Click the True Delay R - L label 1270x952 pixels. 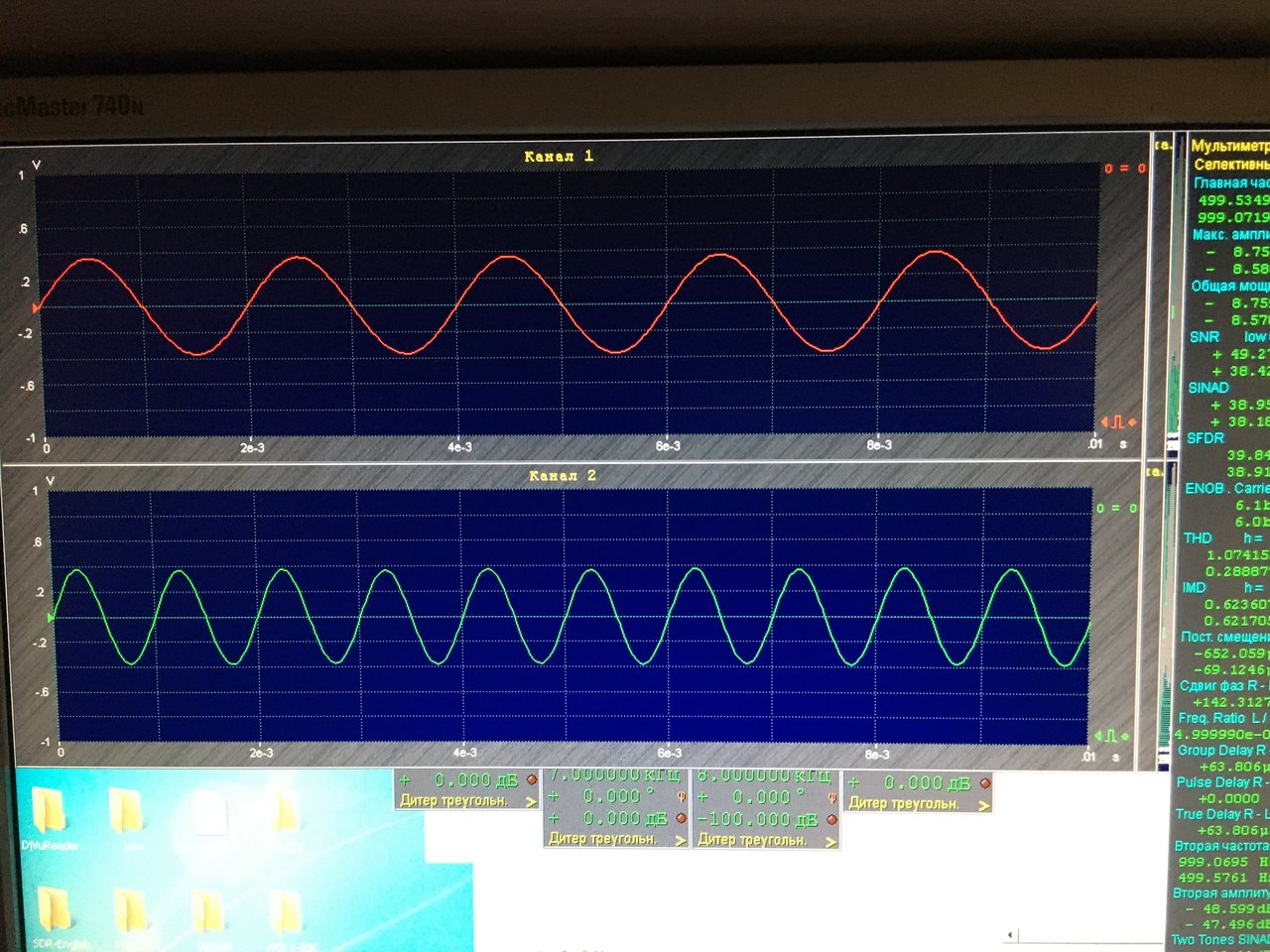coord(1222,814)
